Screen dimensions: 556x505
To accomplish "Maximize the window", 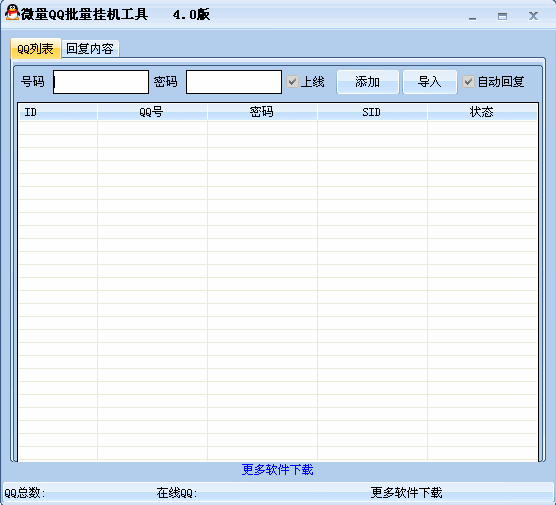I will click(502, 16).
